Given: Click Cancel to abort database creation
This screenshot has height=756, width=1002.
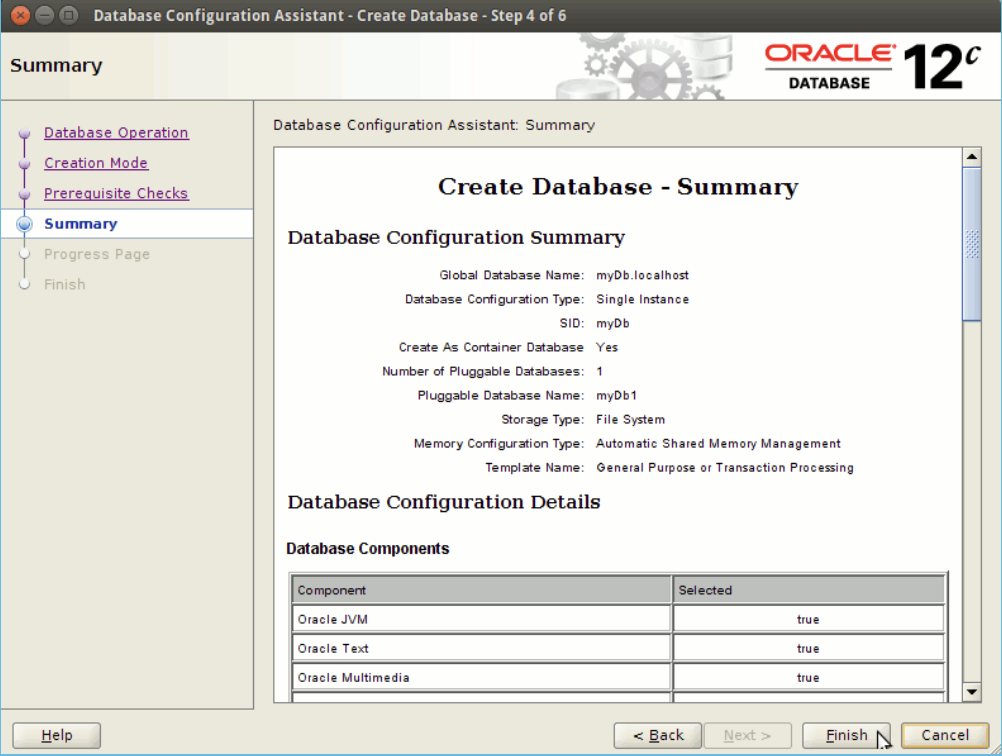Looking at the screenshot, I should click(x=944, y=734).
